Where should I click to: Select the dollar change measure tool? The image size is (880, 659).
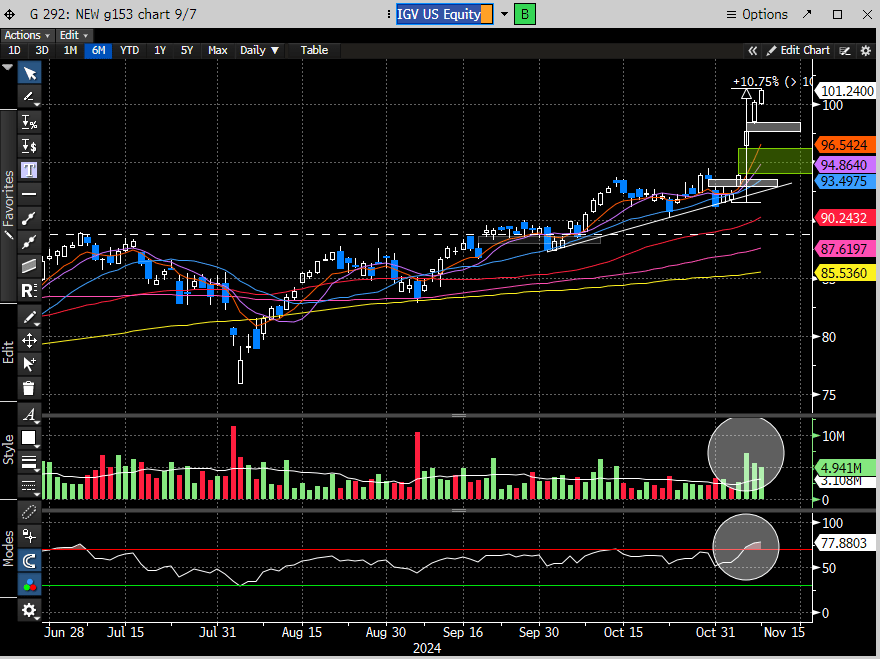29,147
